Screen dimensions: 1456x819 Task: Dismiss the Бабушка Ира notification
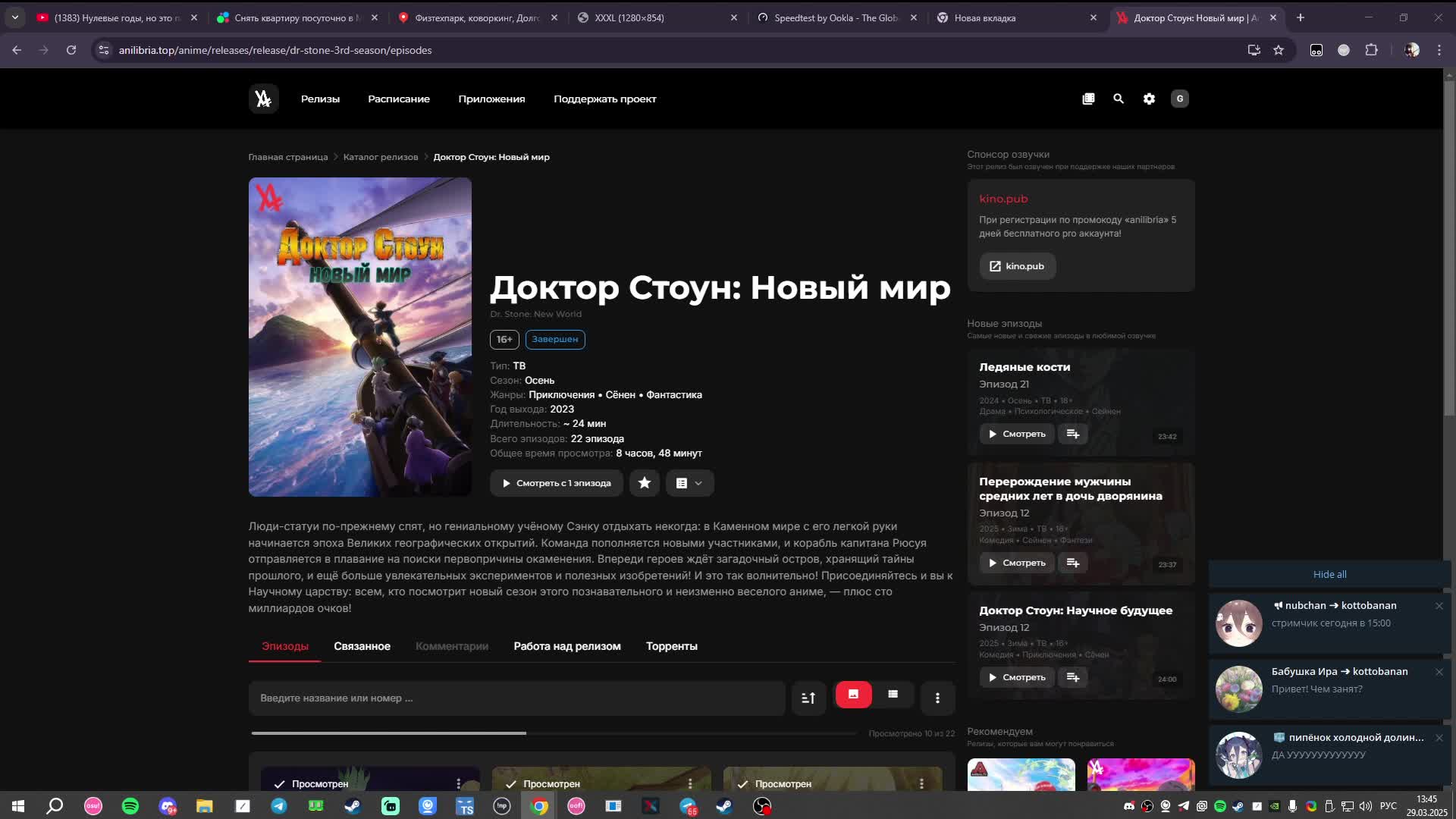[1439, 672]
